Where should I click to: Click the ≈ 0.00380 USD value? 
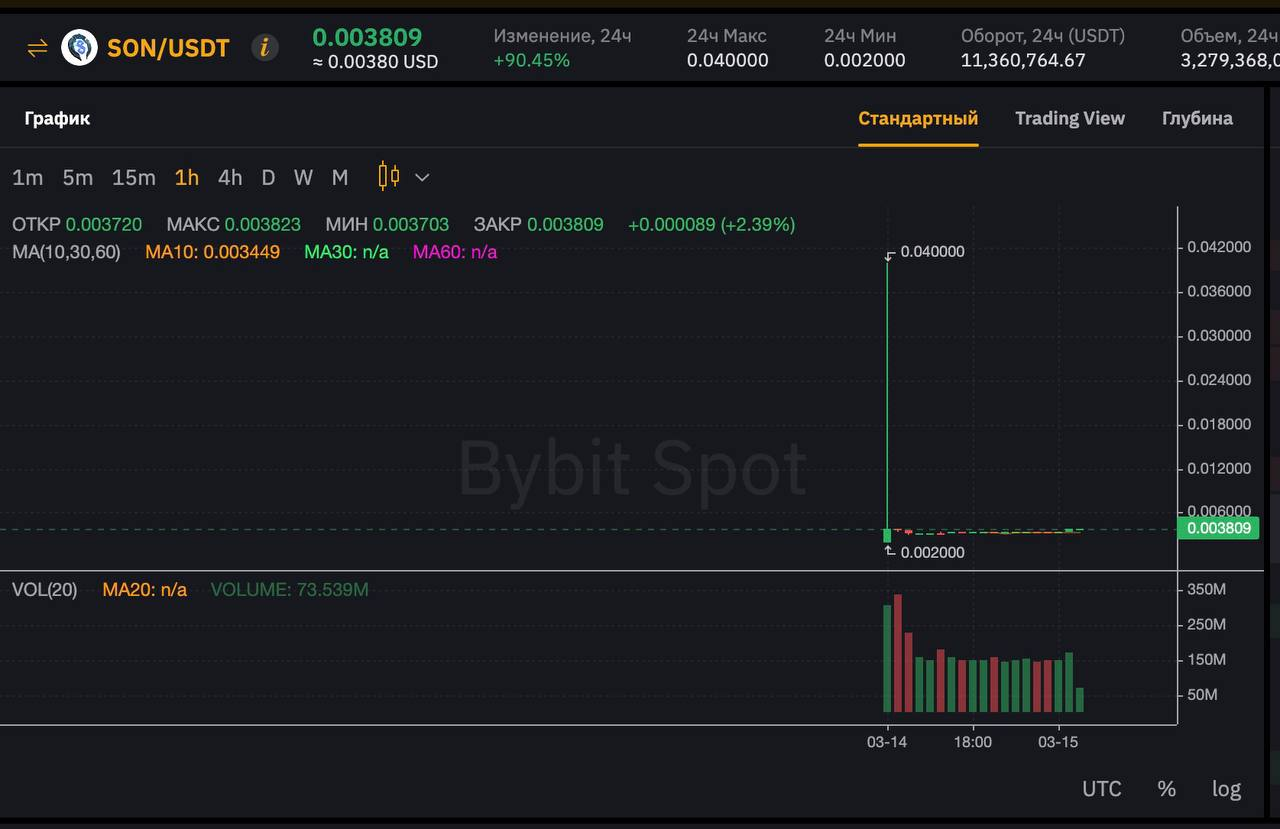coord(375,62)
